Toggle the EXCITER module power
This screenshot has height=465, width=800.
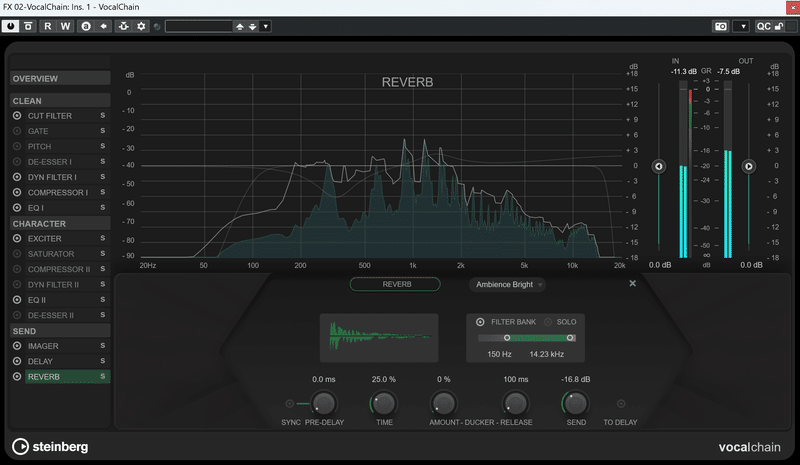pyautogui.click(x=17, y=238)
